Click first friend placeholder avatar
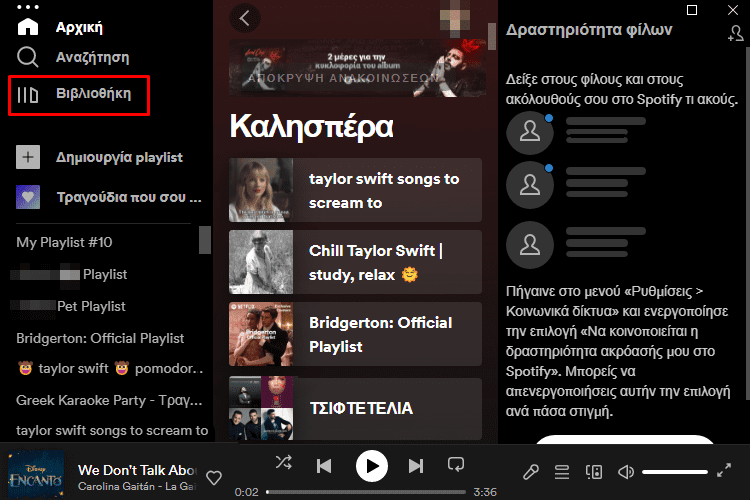 pyautogui.click(x=530, y=131)
